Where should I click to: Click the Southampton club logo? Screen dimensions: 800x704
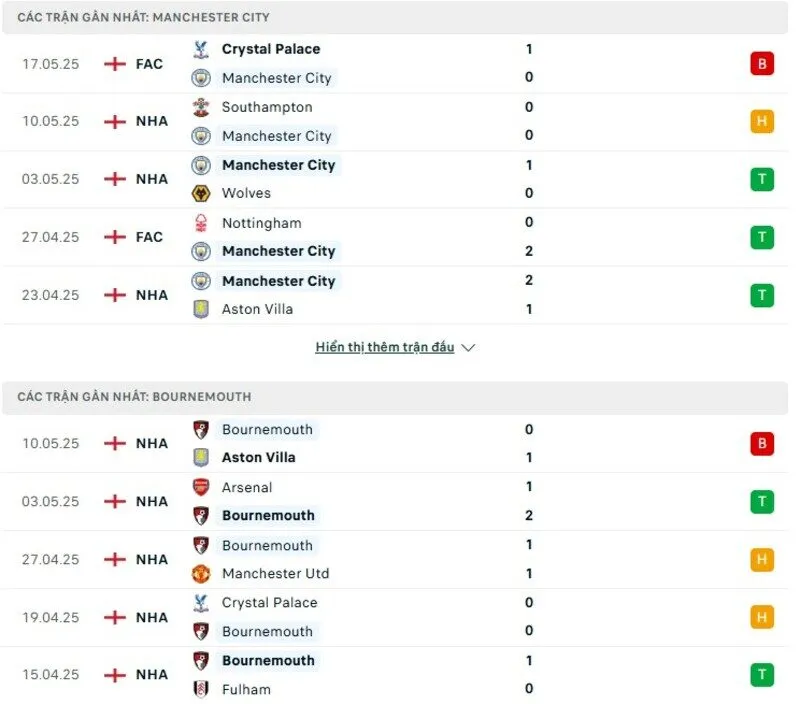pos(200,107)
